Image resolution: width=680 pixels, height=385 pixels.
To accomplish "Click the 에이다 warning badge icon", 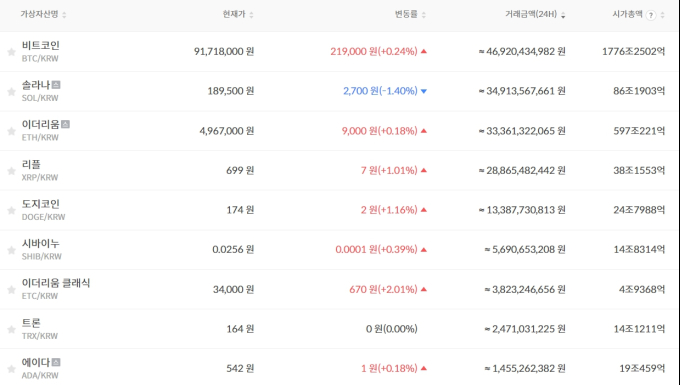I will coord(56,362).
